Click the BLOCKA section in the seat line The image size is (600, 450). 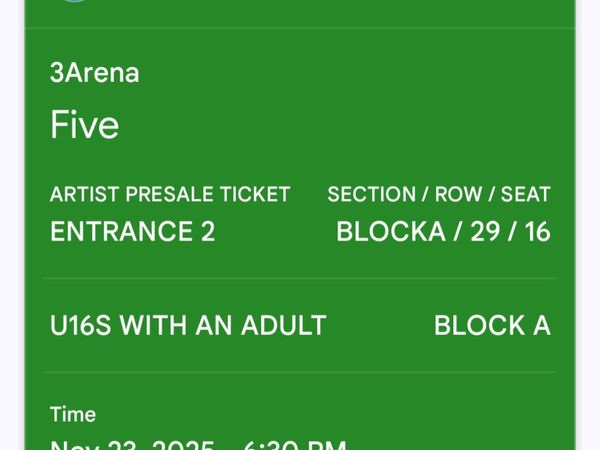(391, 232)
